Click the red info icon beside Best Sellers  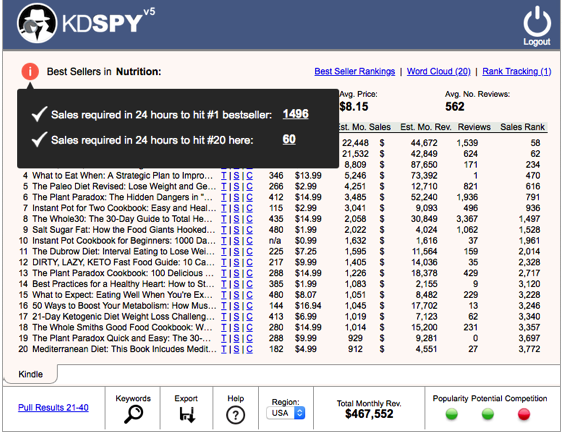click(30, 71)
